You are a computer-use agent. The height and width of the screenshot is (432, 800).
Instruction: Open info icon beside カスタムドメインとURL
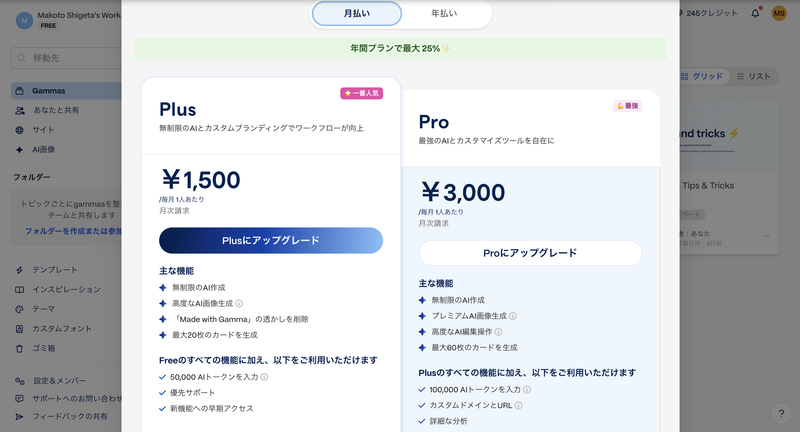[518, 405]
